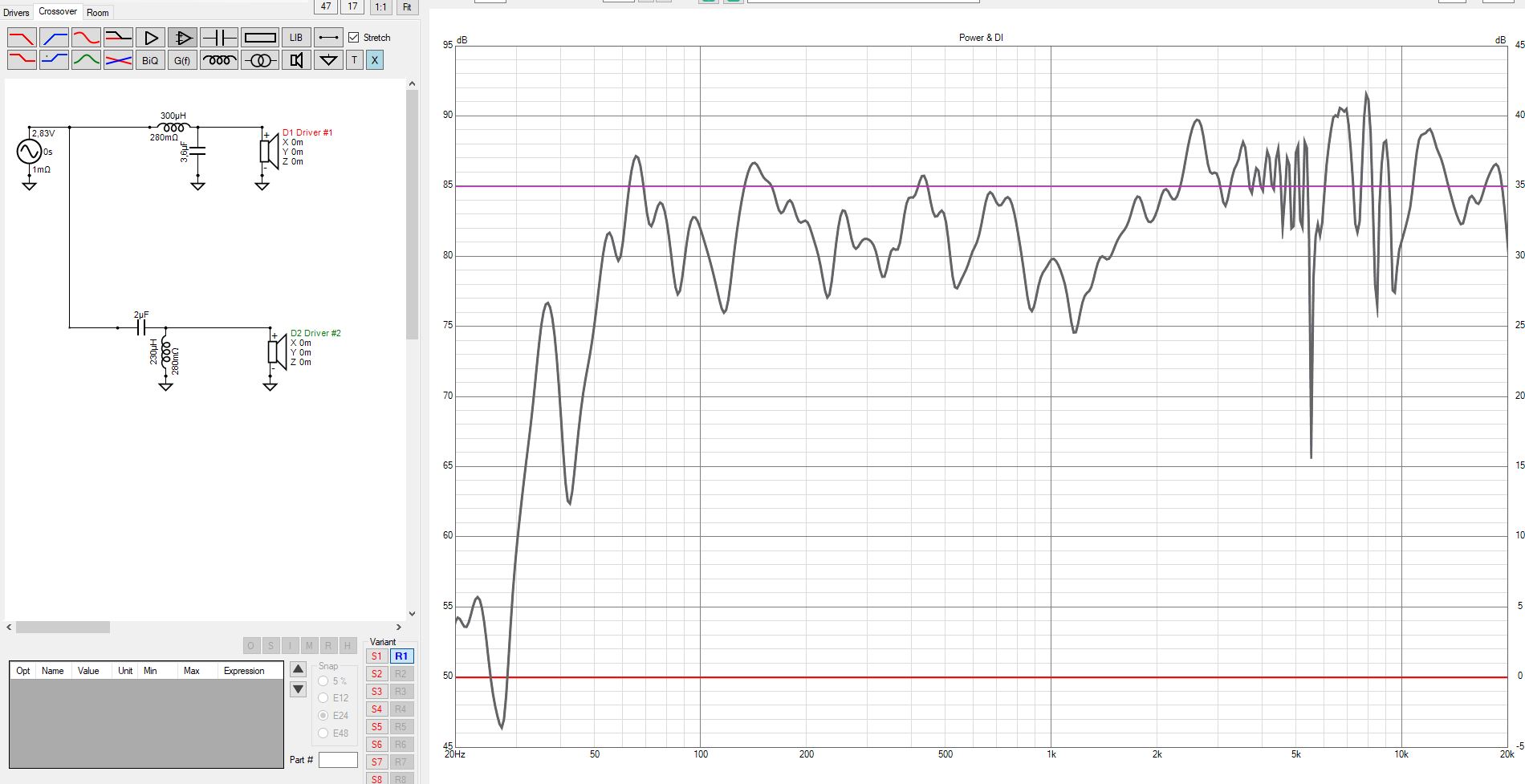The height and width of the screenshot is (784, 1525).
Task: Store variant with S1 button
Action: [376, 656]
